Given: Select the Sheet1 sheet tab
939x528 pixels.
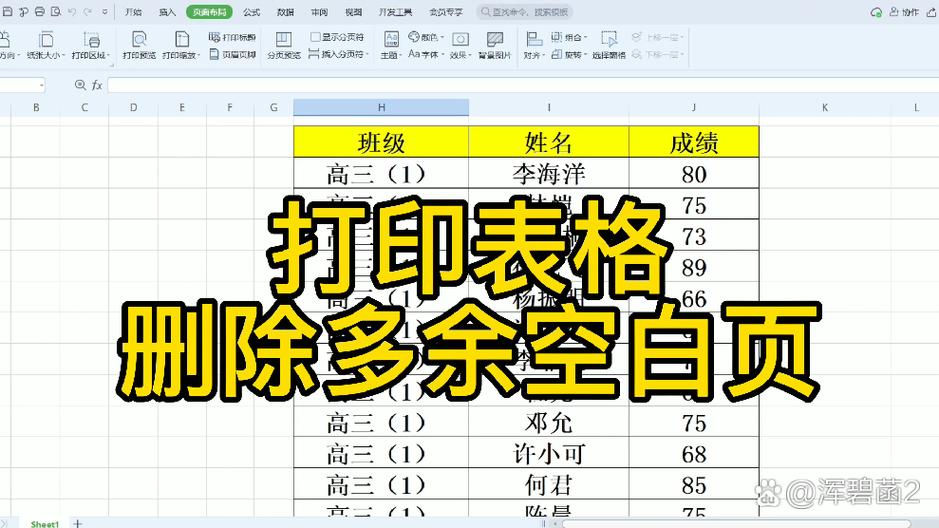Looking at the screenshot, I should (44, 524).
